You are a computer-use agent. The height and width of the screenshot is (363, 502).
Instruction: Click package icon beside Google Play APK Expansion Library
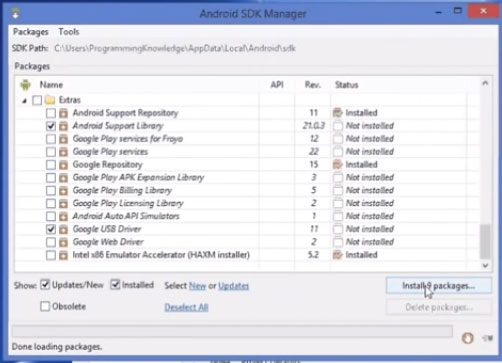coord(63,178)
